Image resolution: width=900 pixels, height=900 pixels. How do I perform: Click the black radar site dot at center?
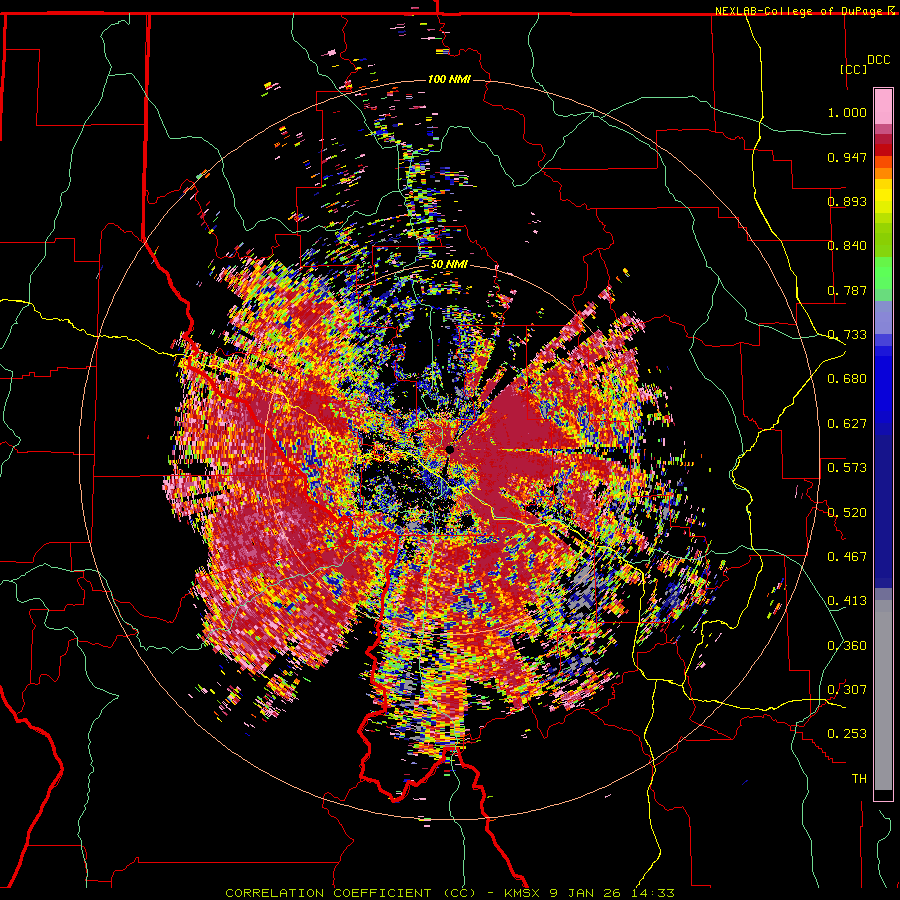450,449
